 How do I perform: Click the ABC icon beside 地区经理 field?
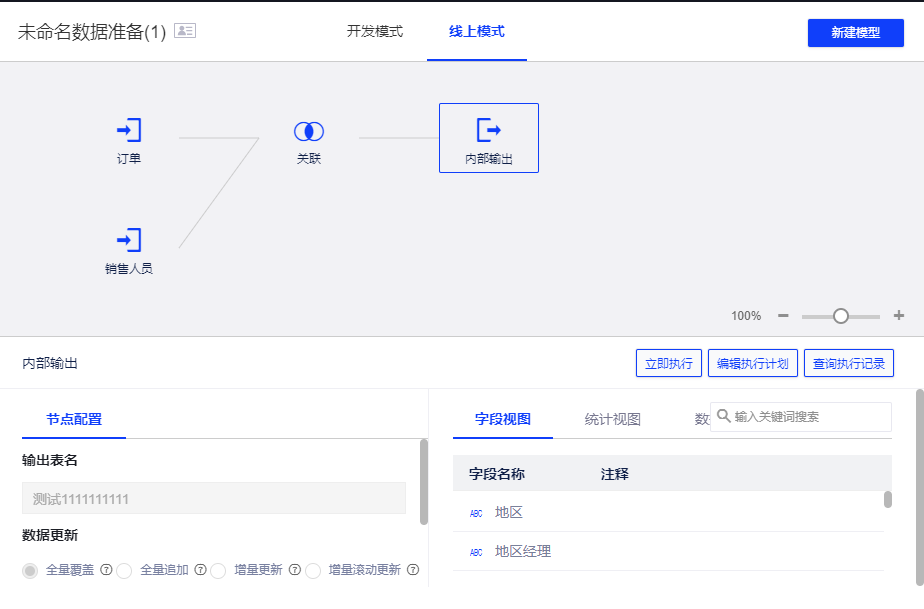[x=475, y=551]
